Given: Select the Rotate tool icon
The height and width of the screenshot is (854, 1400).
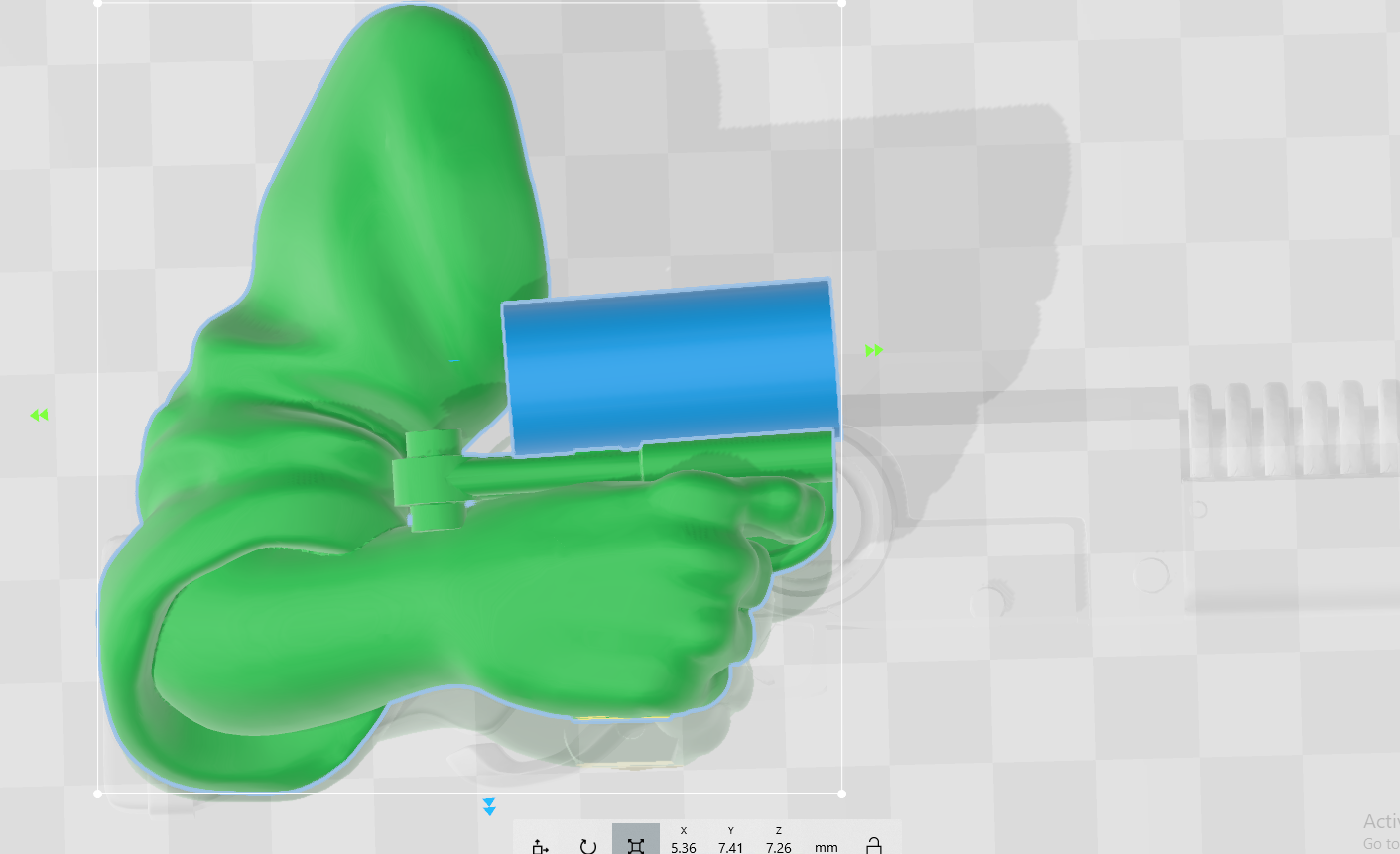Looking at the screenshot, I should tap(587, 845).
